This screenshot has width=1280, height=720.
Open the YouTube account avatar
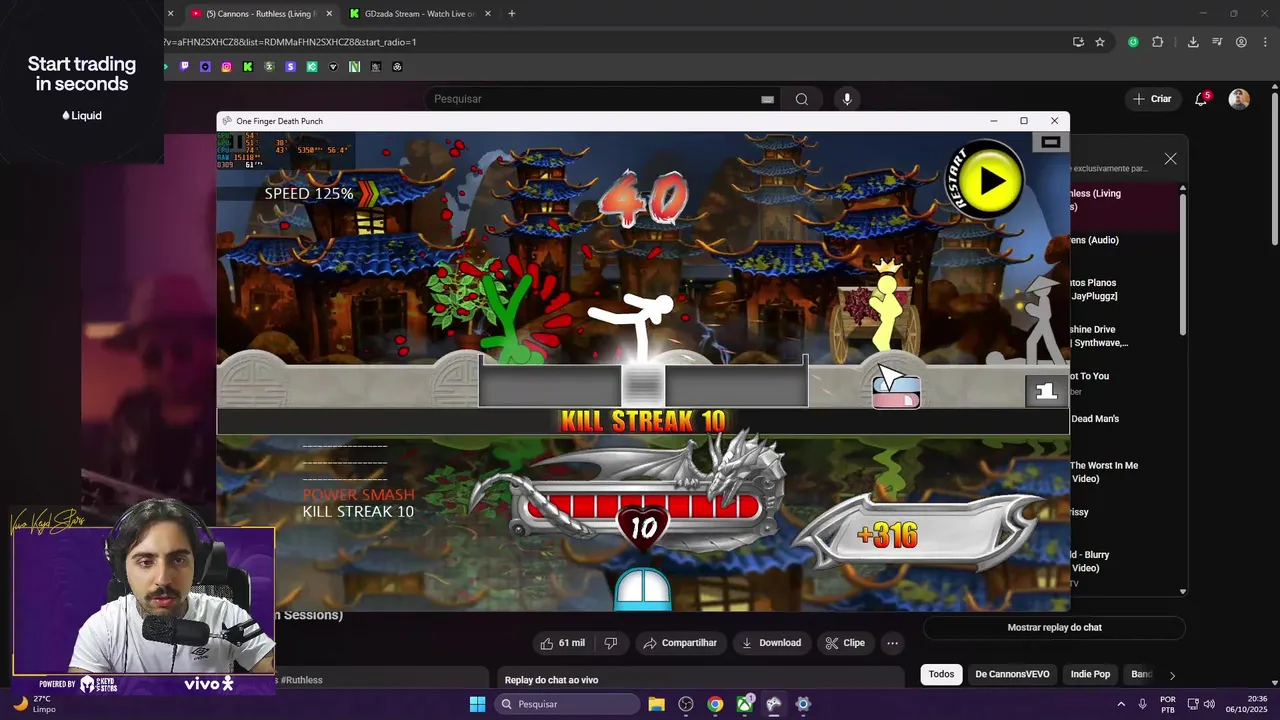pyautogui.click(x=1239, y=99)
